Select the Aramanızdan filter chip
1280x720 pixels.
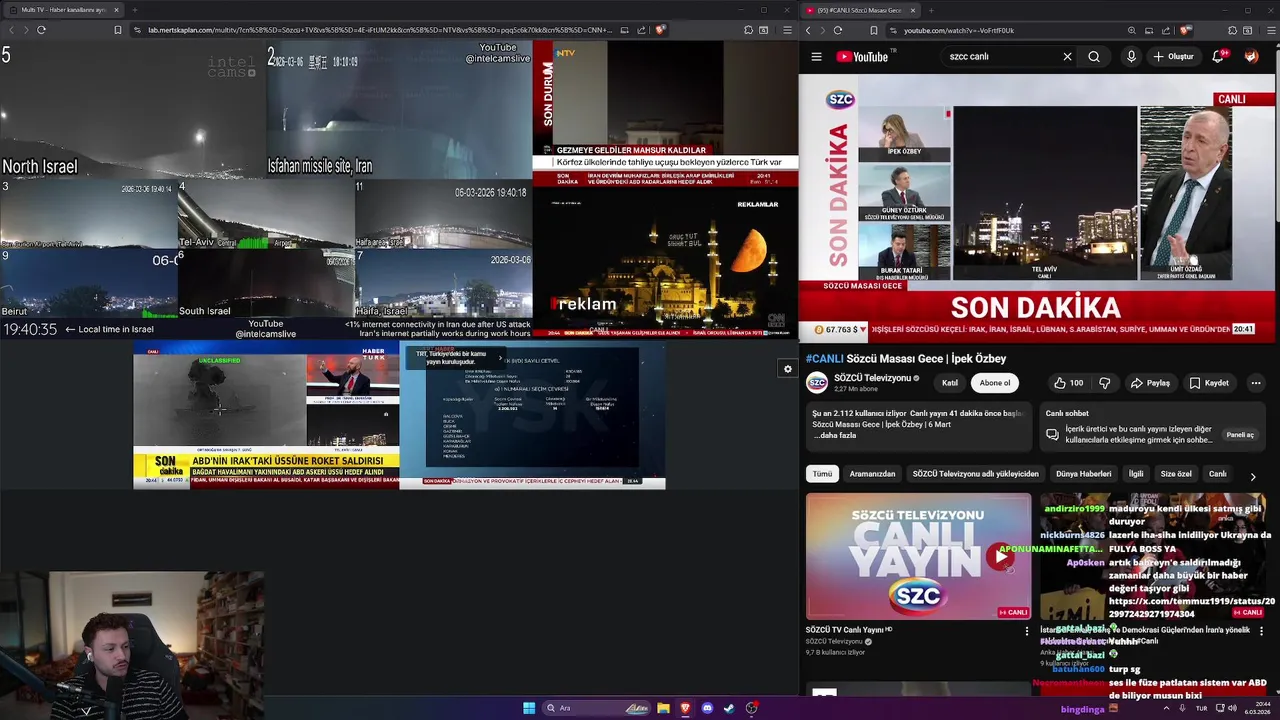click(872, 474)
